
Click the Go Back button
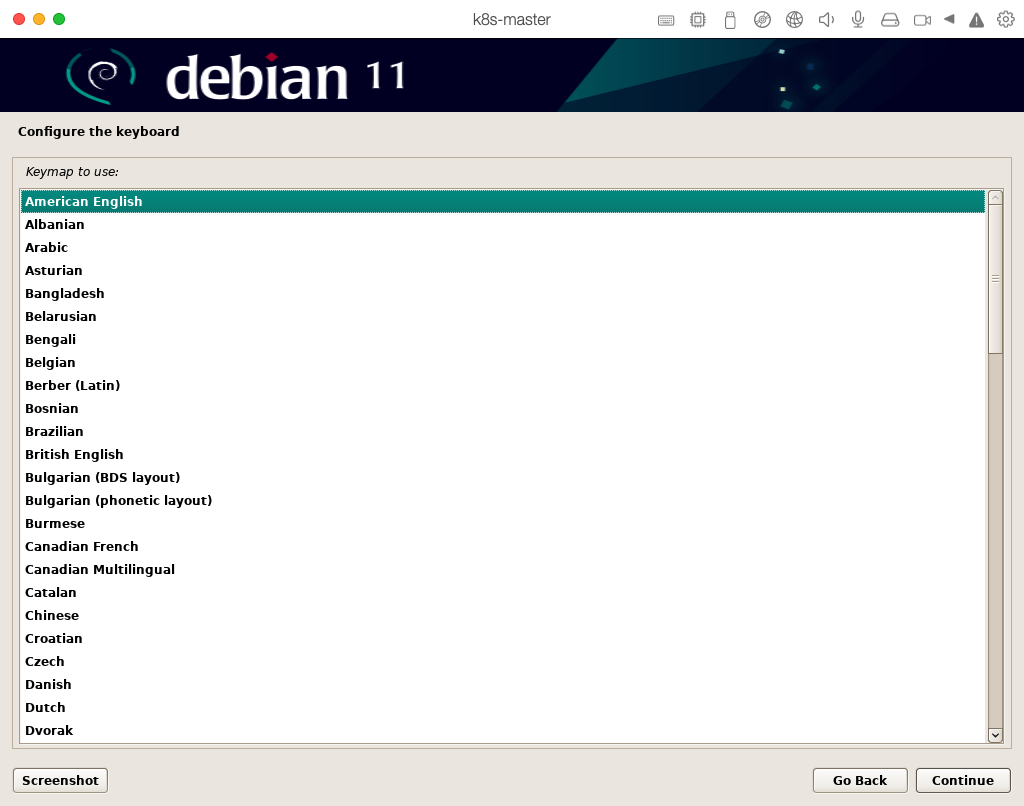click(860, 781)
